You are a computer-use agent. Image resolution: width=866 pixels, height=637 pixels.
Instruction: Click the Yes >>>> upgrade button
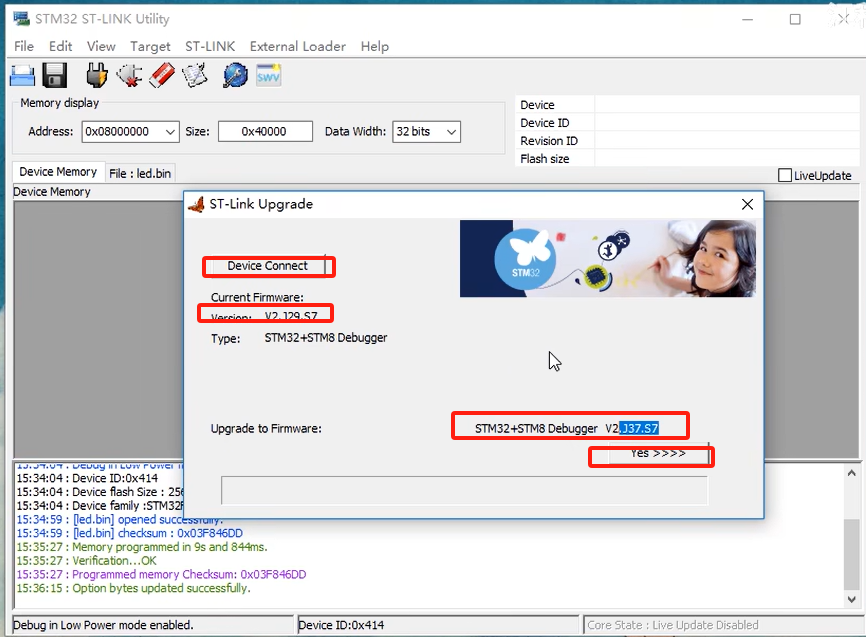(658, 454)
